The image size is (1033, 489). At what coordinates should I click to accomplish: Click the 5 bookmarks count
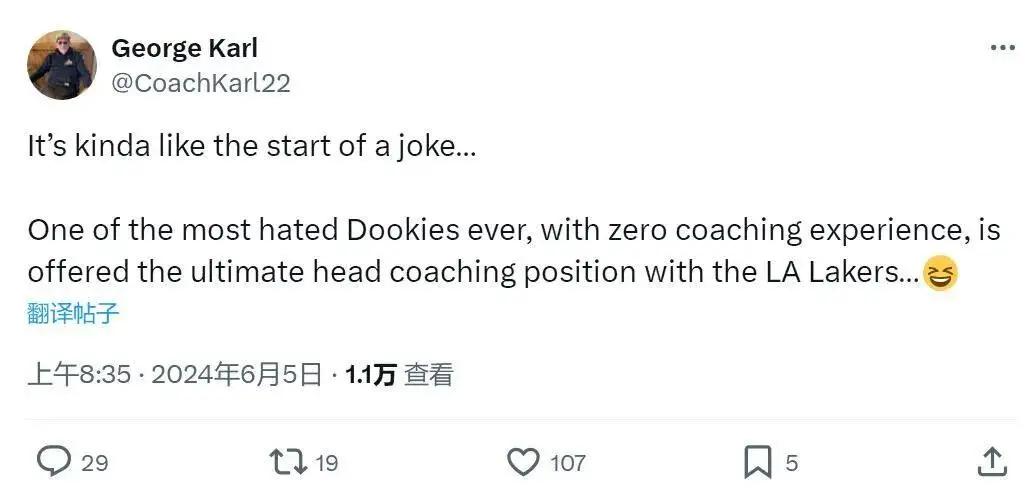click(791, 463)
